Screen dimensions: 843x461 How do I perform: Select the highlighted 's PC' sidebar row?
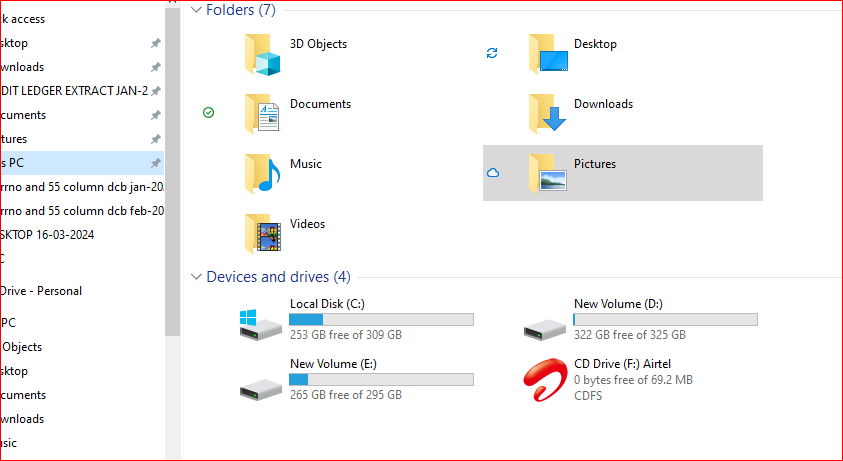click(82, 163)
